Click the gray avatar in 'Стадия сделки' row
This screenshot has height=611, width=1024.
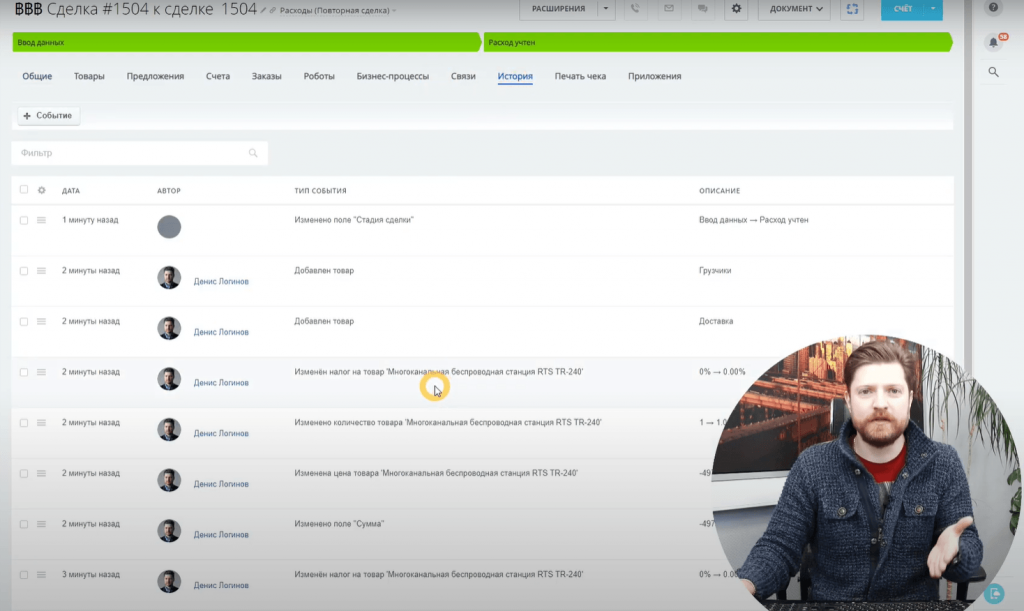point(169,227)
